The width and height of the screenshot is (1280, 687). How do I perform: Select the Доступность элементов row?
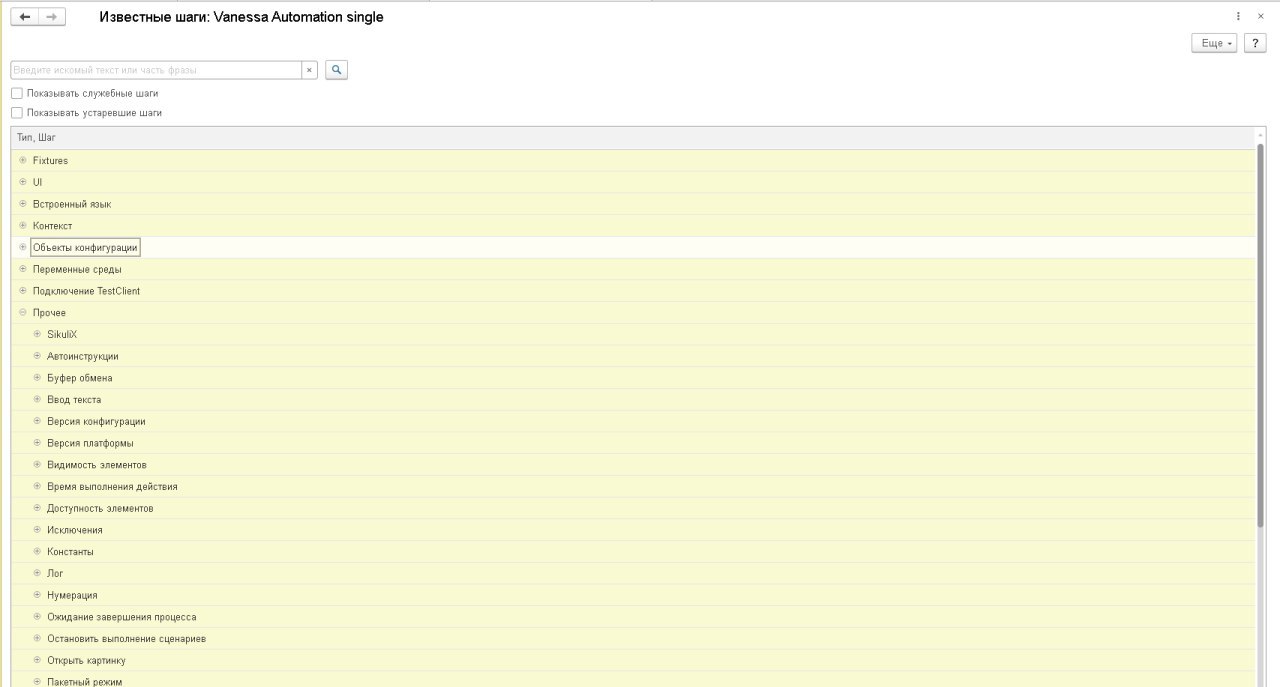633,508
